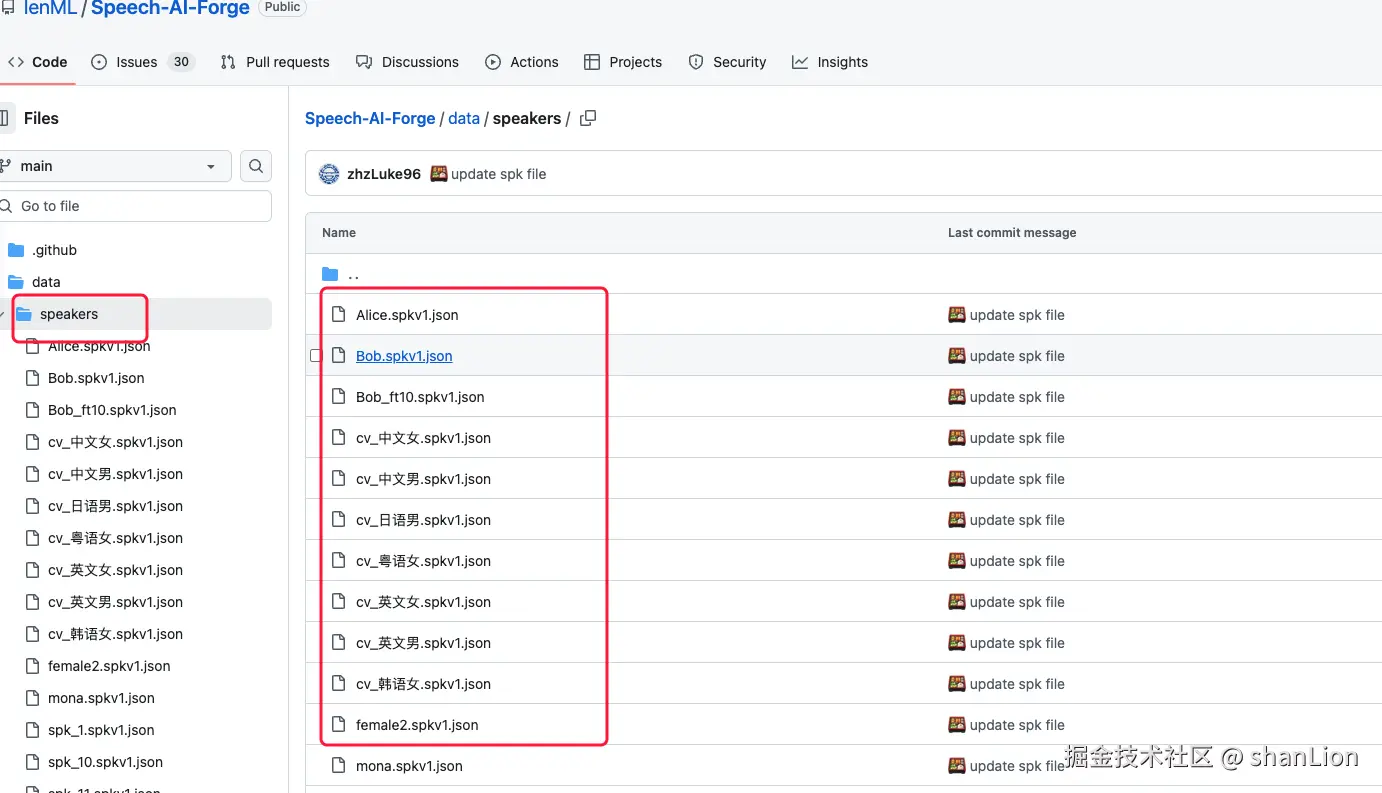1382x793 pixels.
Task: Open cv_韩语女.spkv1.json in the file tree
Action: click(x=115, y=634)
